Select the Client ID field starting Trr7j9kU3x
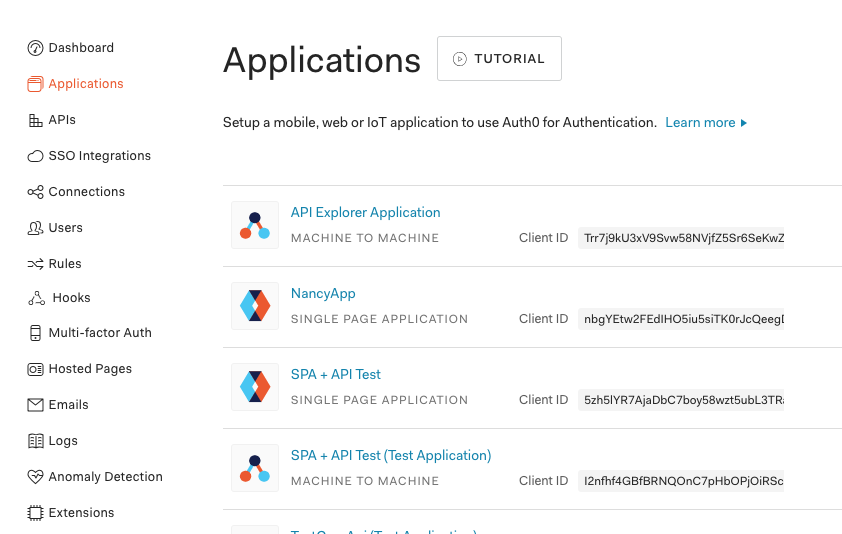Image resolution: width=842 pixels, height=534 pixels. point(681,238)
